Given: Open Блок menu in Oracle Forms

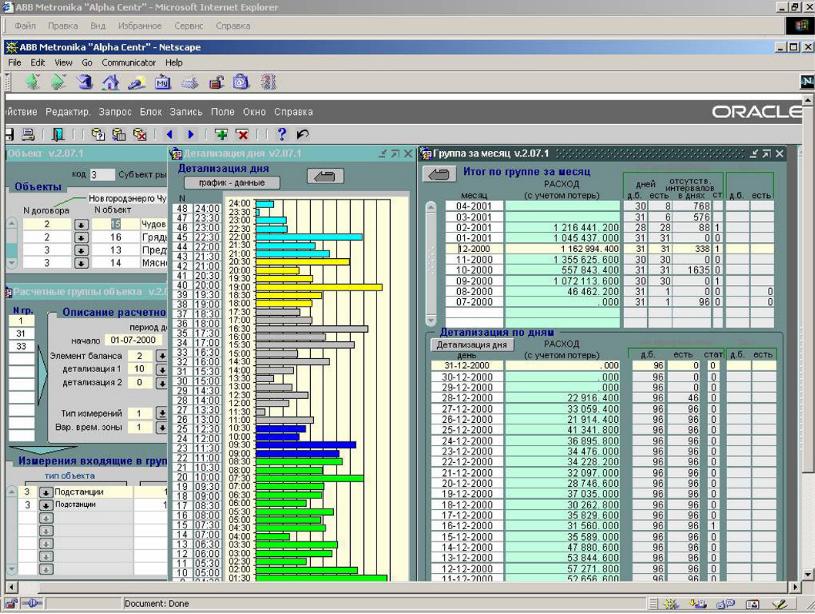Looking at the screenshot, I should coord(151,112).
